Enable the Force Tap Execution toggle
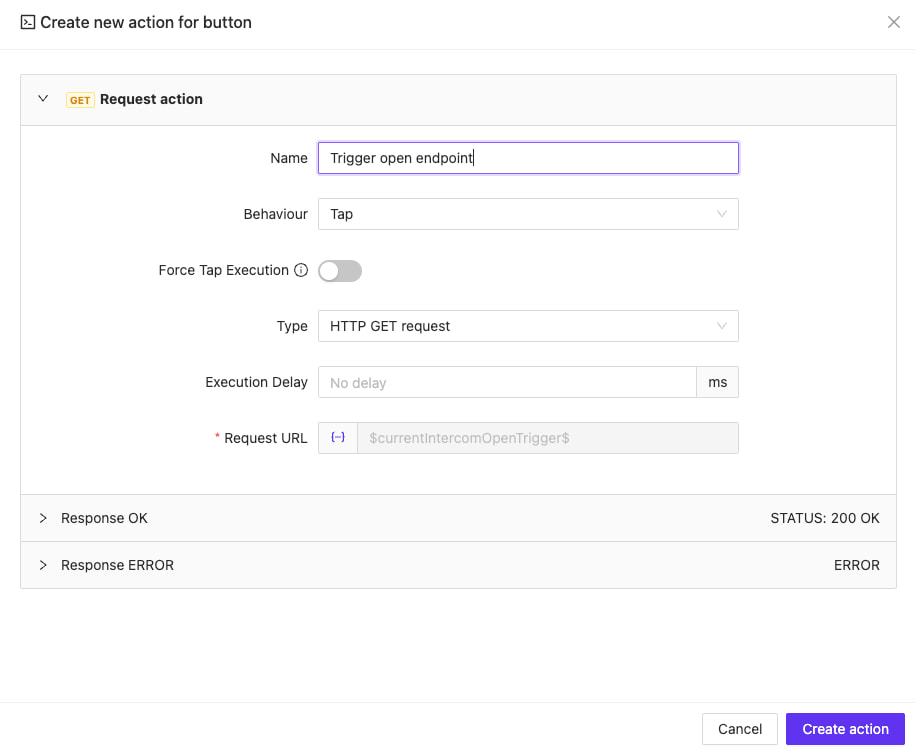The height and width of the screenshot is (749, 916). [339, 270]
